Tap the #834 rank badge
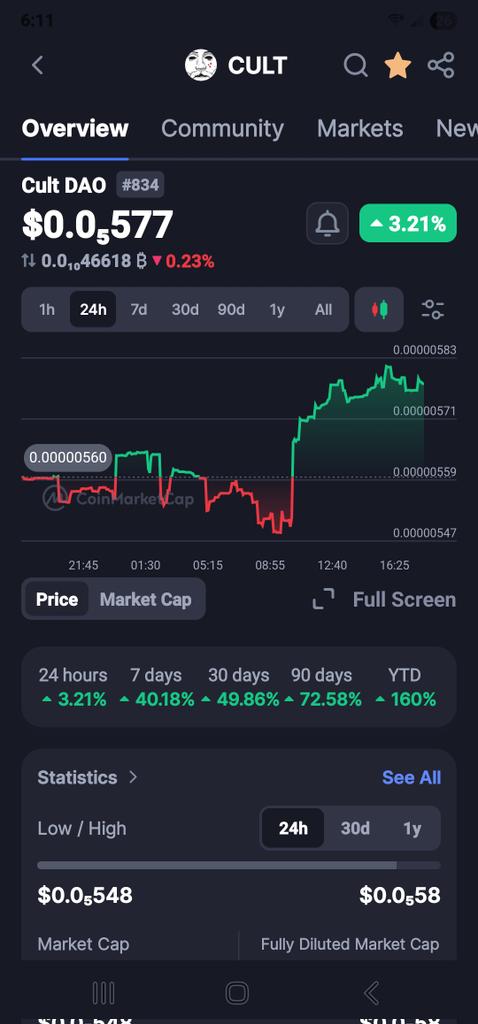 (140, 185)
